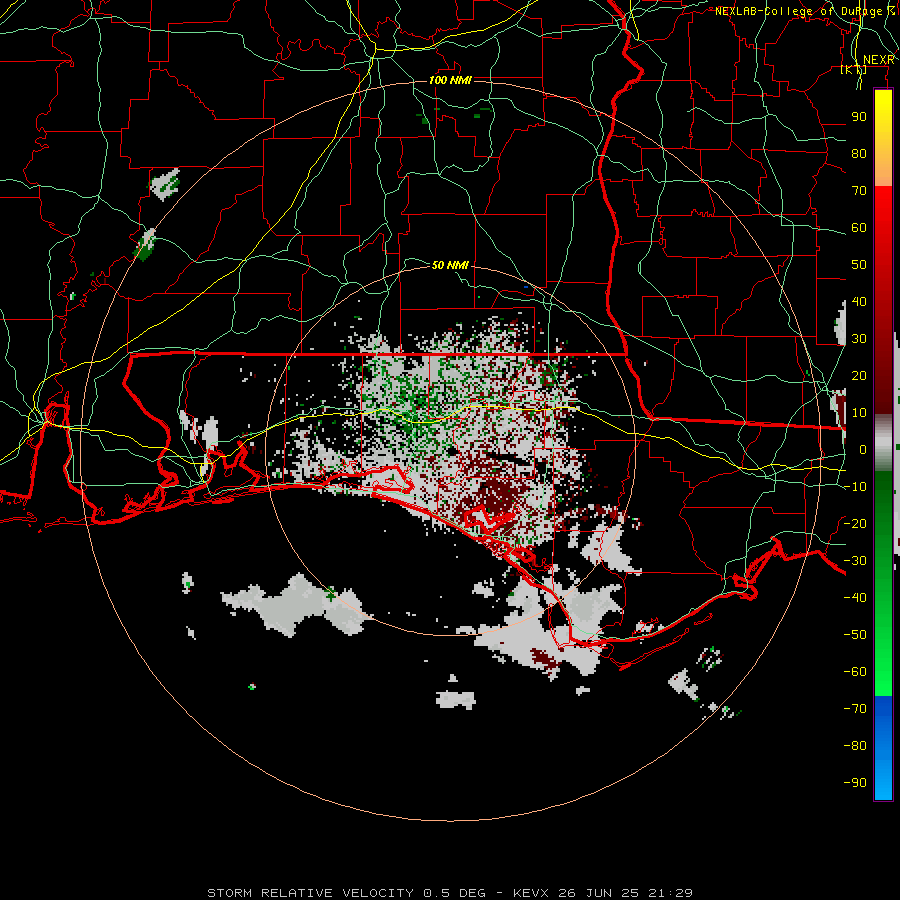
Task: Click the 90 value on velocity scale
Action: [859, 117]
